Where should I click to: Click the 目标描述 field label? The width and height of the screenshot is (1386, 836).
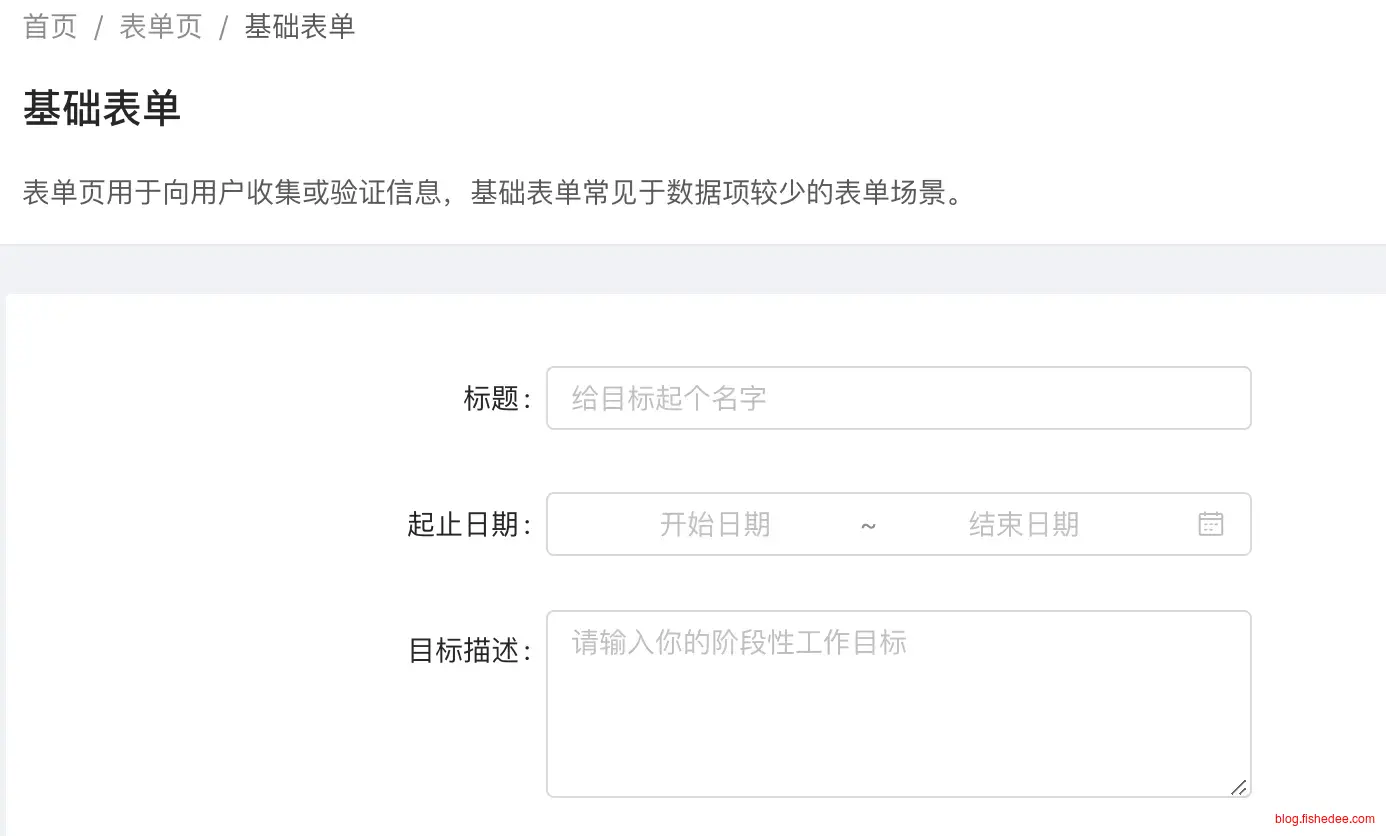pos(464,651)
